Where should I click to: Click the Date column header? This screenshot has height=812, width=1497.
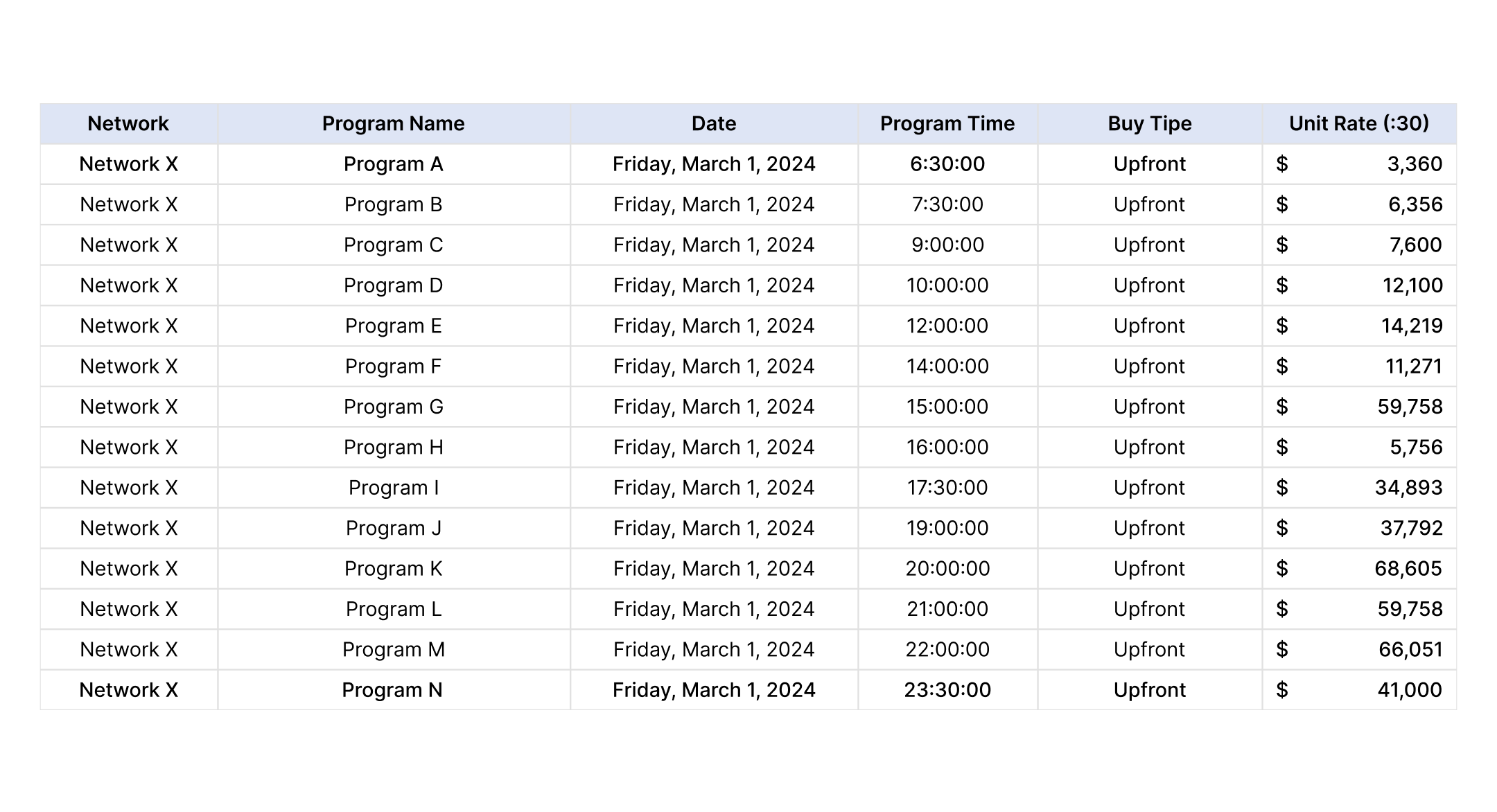click(x=714, y=124)
